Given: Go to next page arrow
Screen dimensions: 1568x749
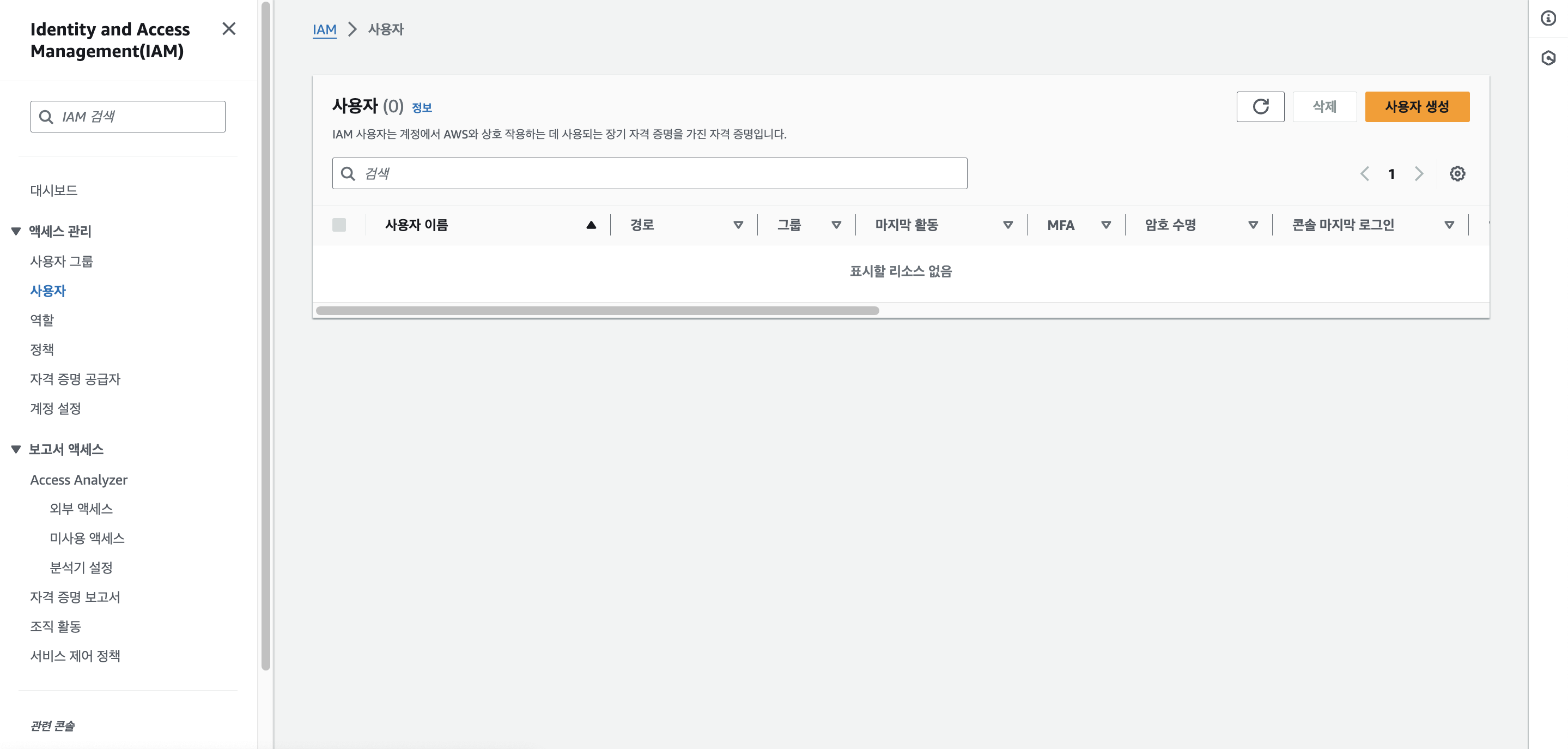Looking at the screenshot, I should [1419, 173].
